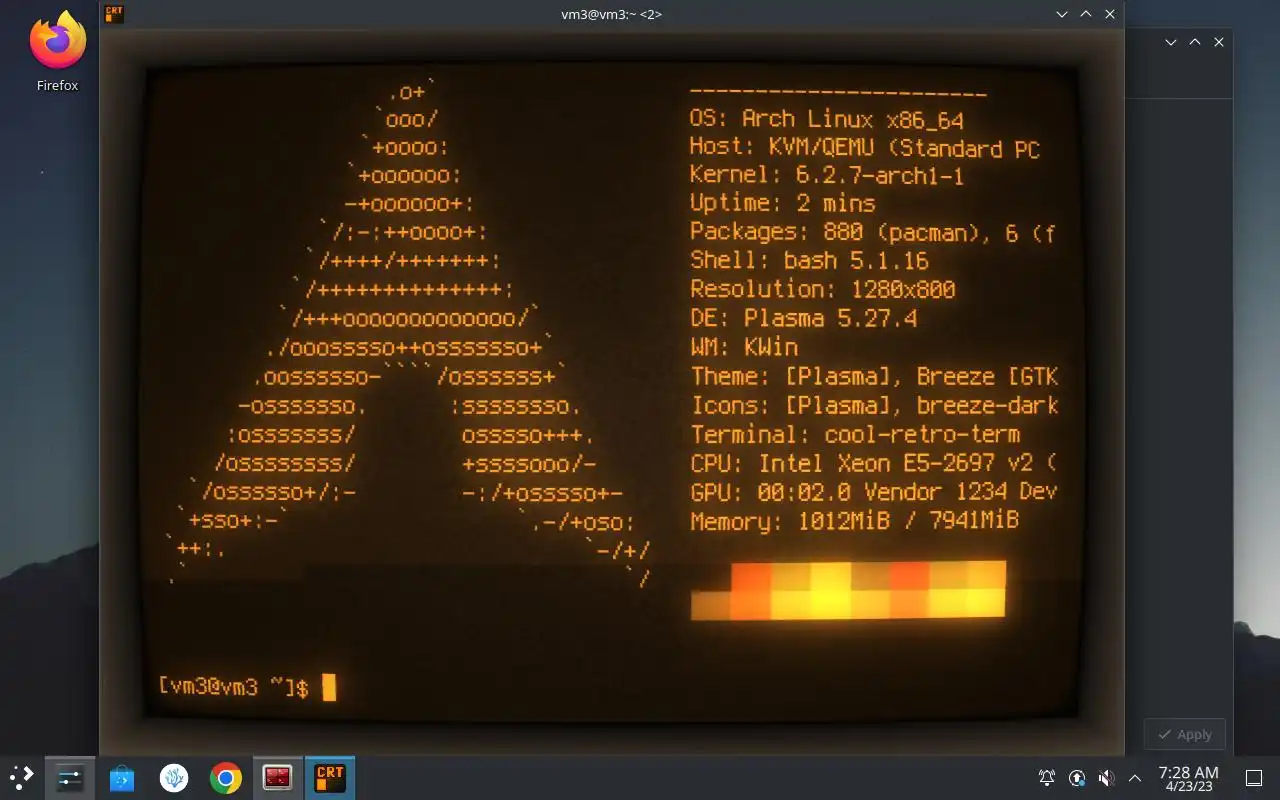Click the 'Shell: bash 5.1.16' line

pos(809,261)
